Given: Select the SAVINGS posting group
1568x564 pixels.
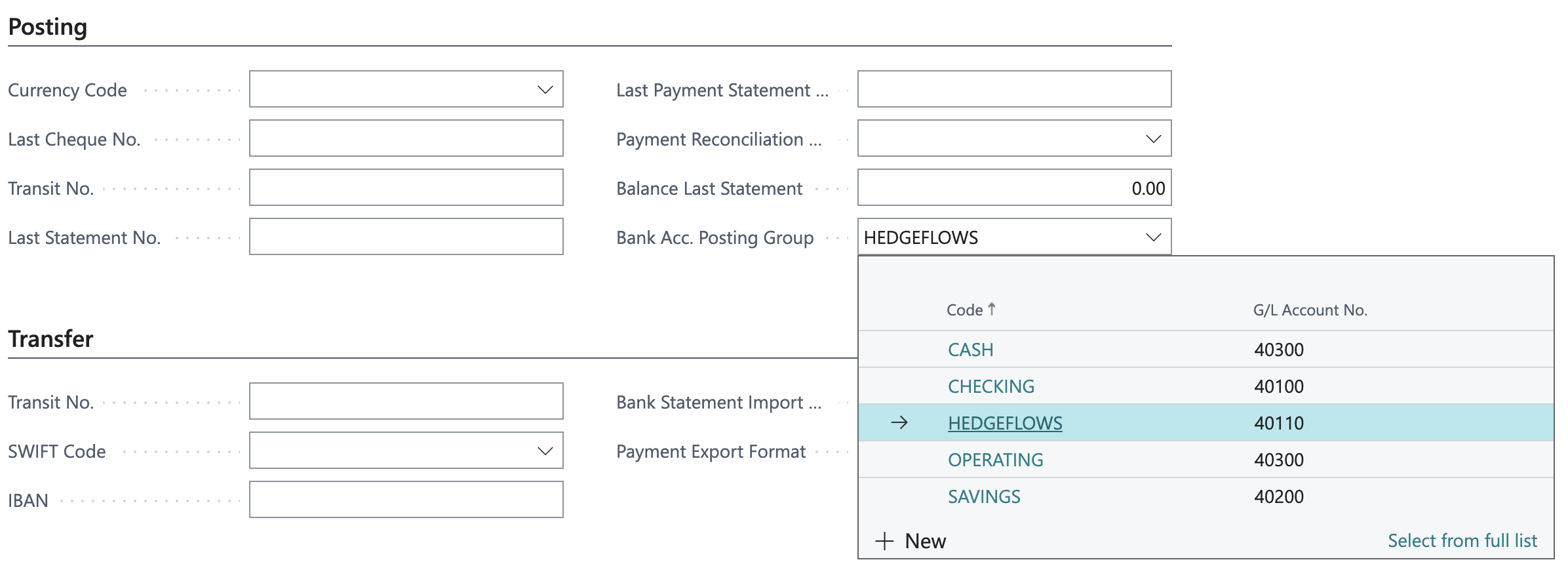Looking at the screenshot, I should pyautogui.click(x=984, y=496).
